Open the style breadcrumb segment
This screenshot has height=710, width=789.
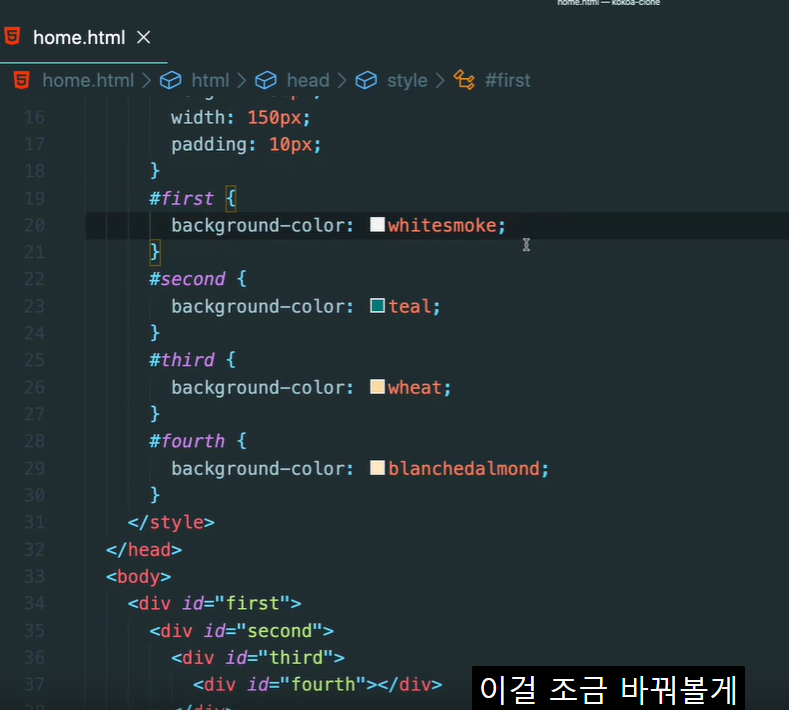(407, 81)
